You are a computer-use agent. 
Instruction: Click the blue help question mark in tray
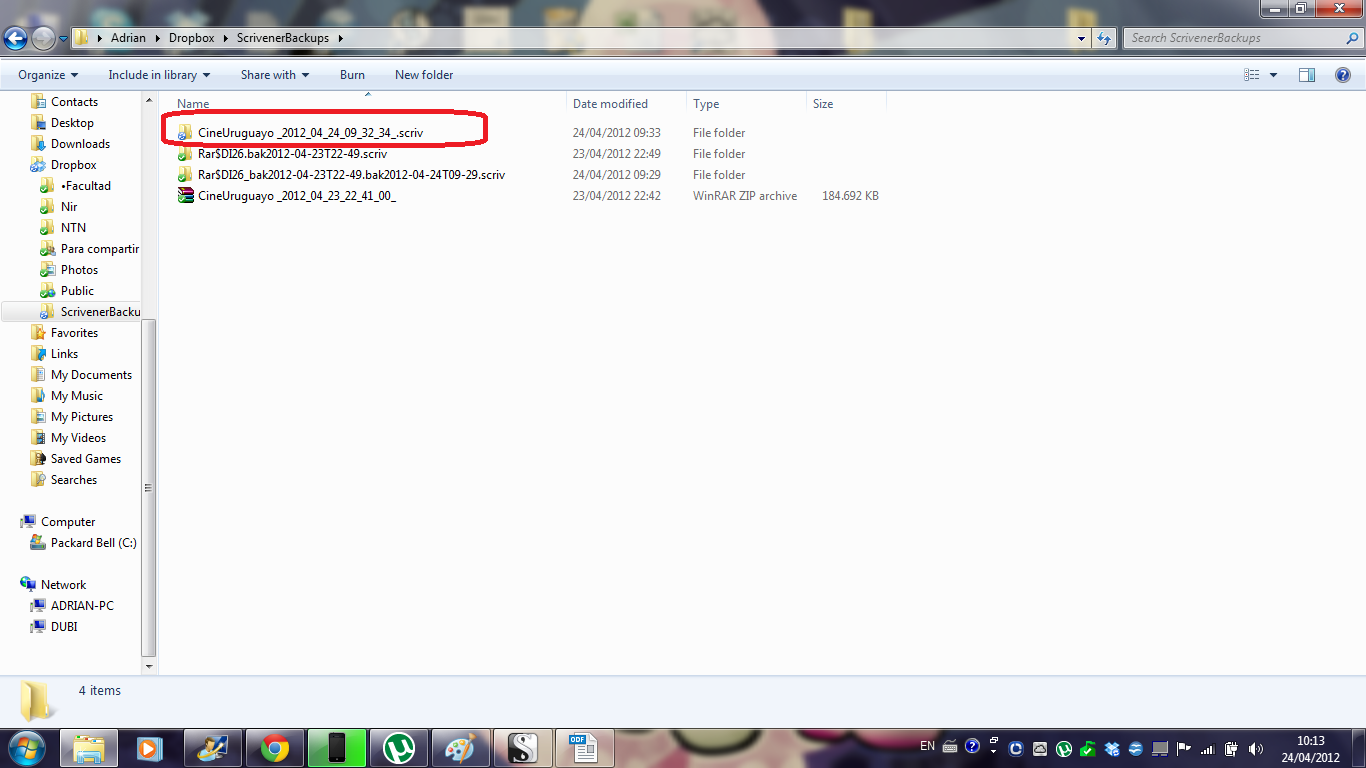tap(972, 746)
